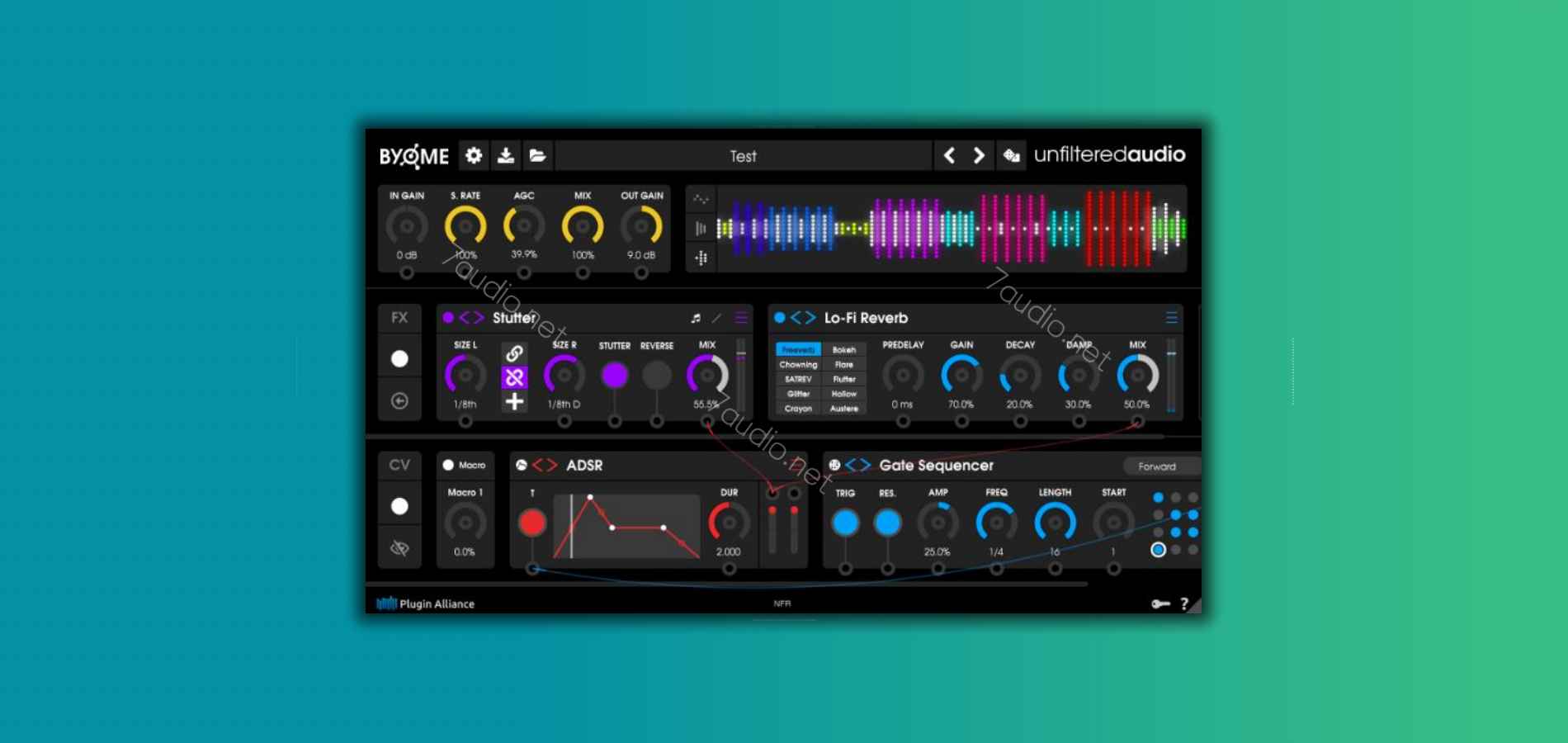The image size is (1568, 743).
Task: Toggle the Stutter module power dot
Action: pos(448,317)
